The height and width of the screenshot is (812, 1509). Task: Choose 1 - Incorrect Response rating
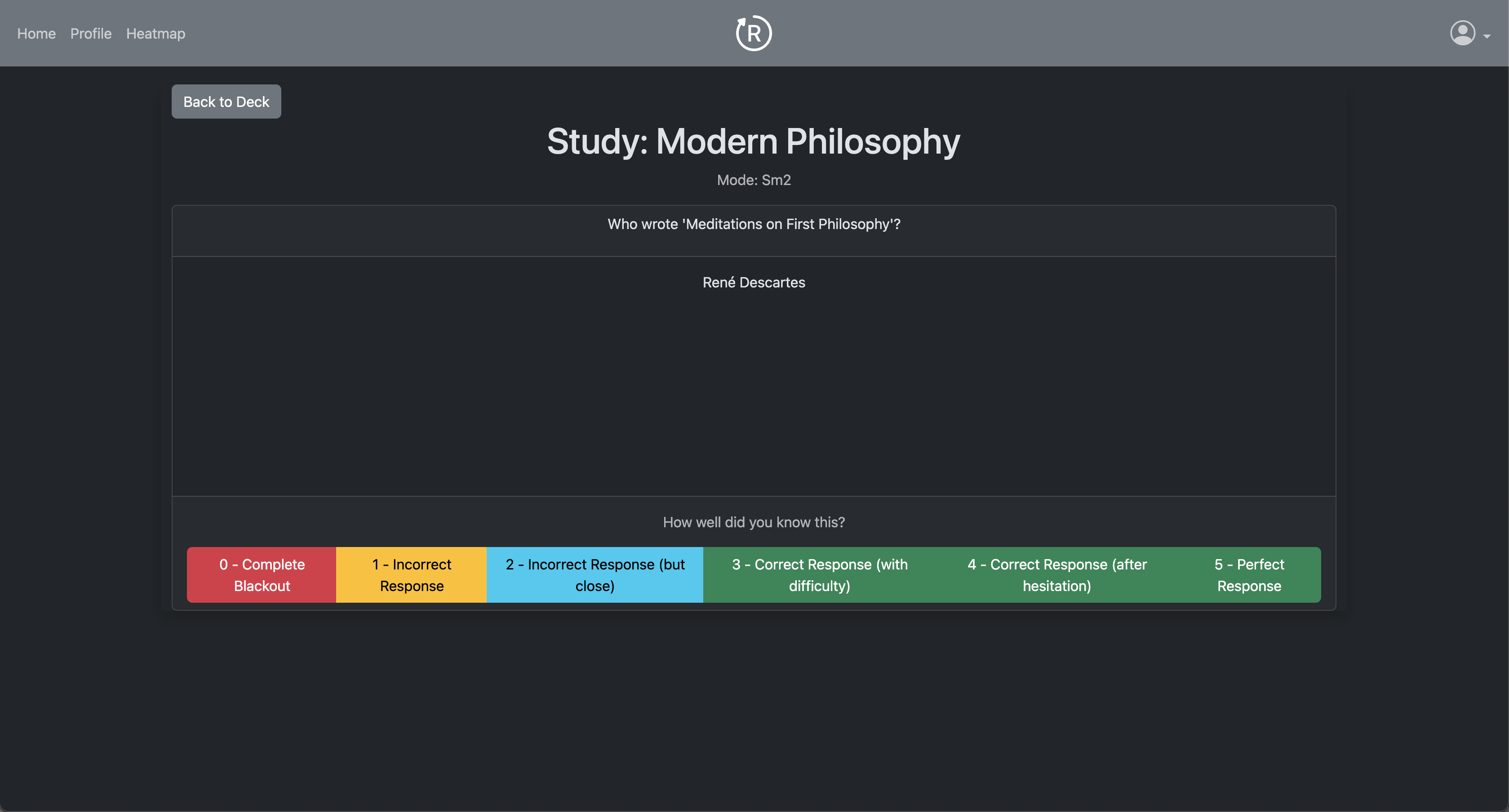tap(411, 575)
